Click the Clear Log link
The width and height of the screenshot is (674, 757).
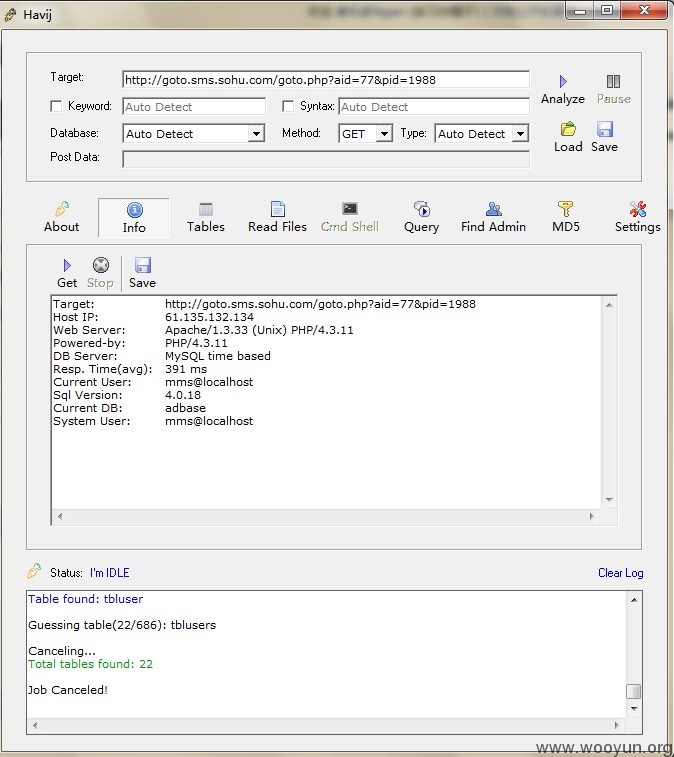[620, 573]
